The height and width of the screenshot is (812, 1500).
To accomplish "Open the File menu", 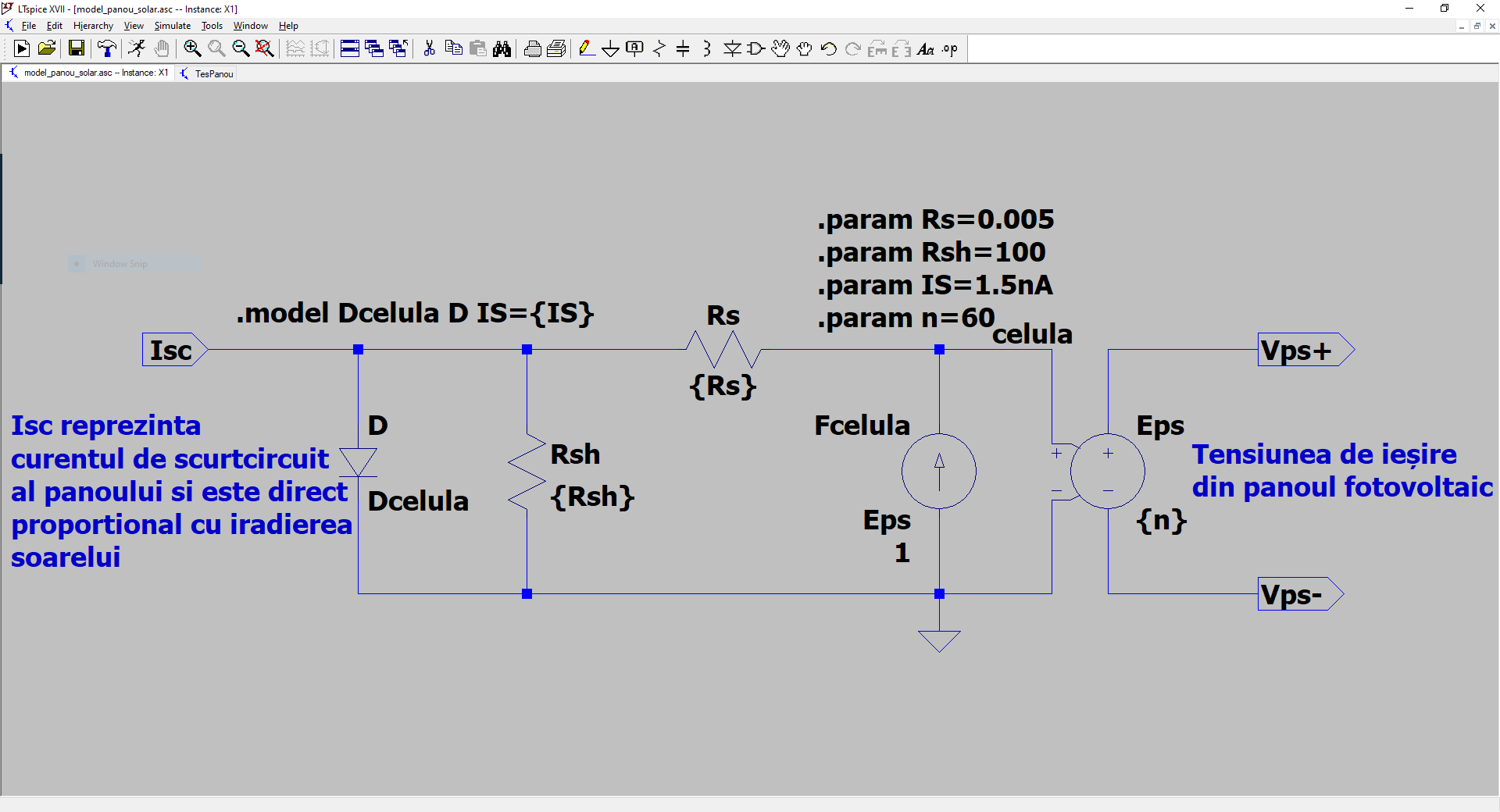I will pos(29,26).
